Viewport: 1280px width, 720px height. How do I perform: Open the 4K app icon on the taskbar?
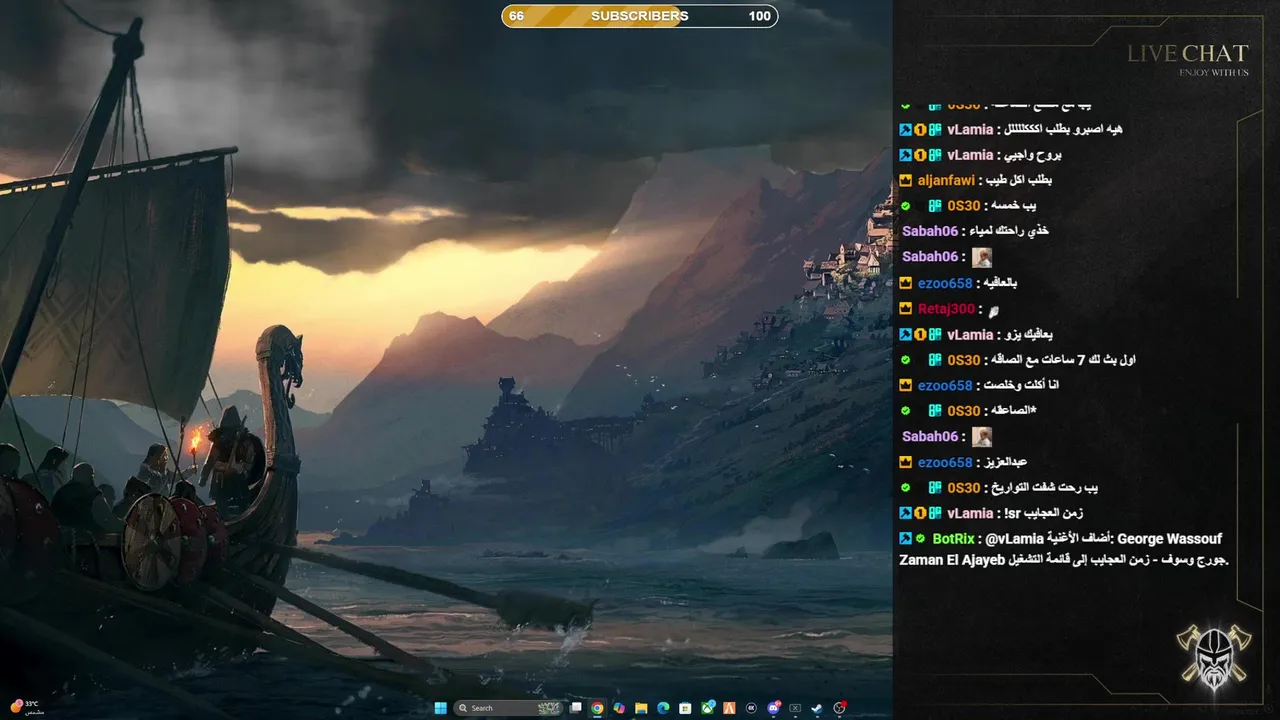(x=751, y=708)
